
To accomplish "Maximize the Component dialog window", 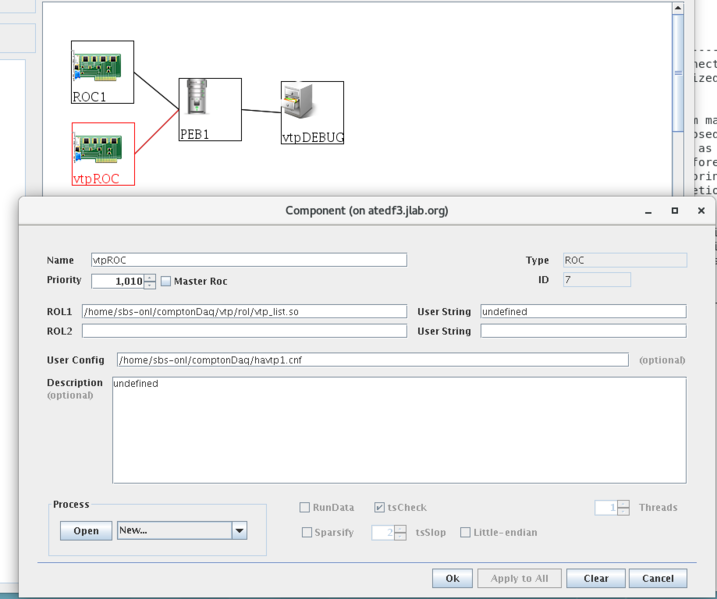I will pyautogui.click(x=674, y=210).
